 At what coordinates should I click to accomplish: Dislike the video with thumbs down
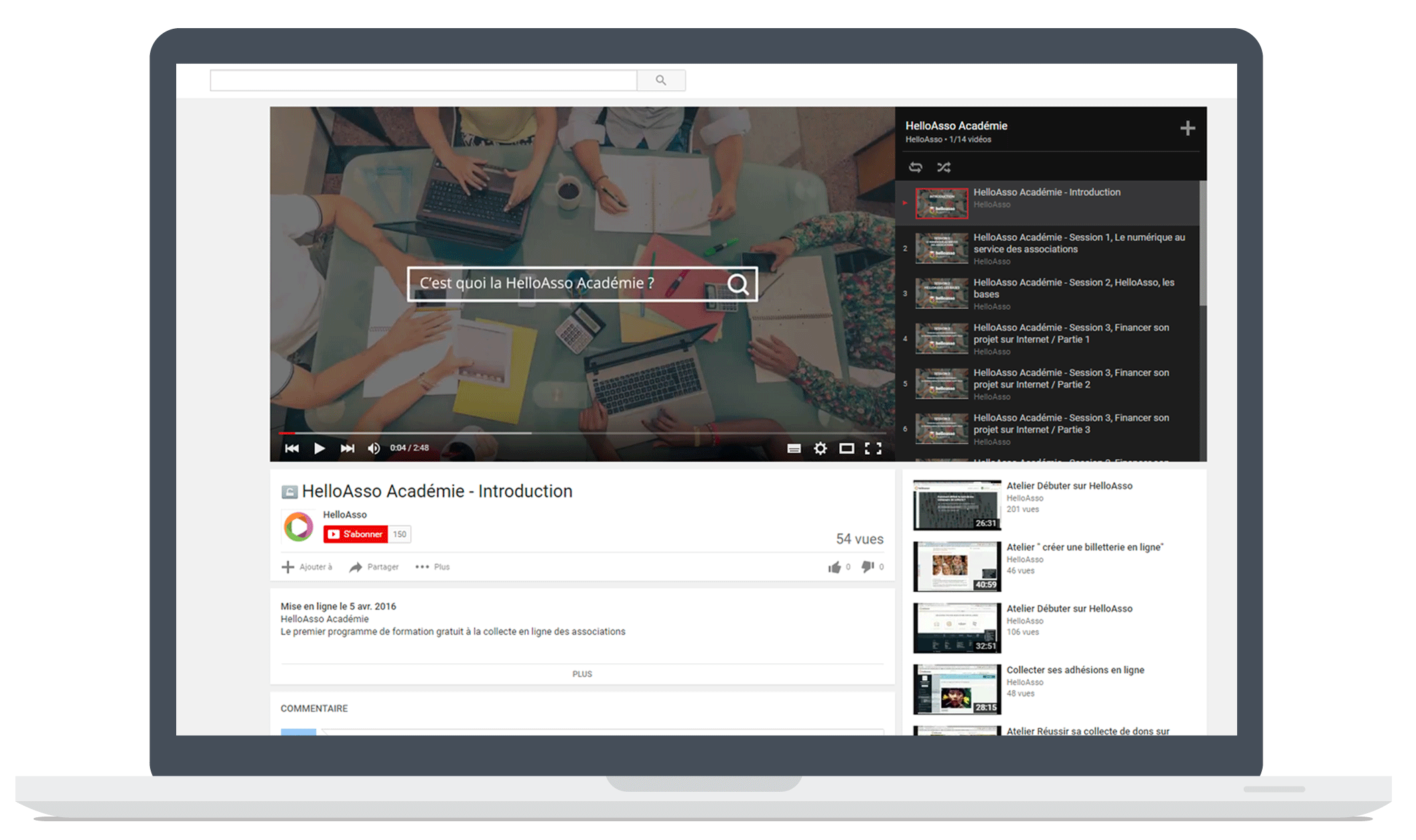click(867, 567)
